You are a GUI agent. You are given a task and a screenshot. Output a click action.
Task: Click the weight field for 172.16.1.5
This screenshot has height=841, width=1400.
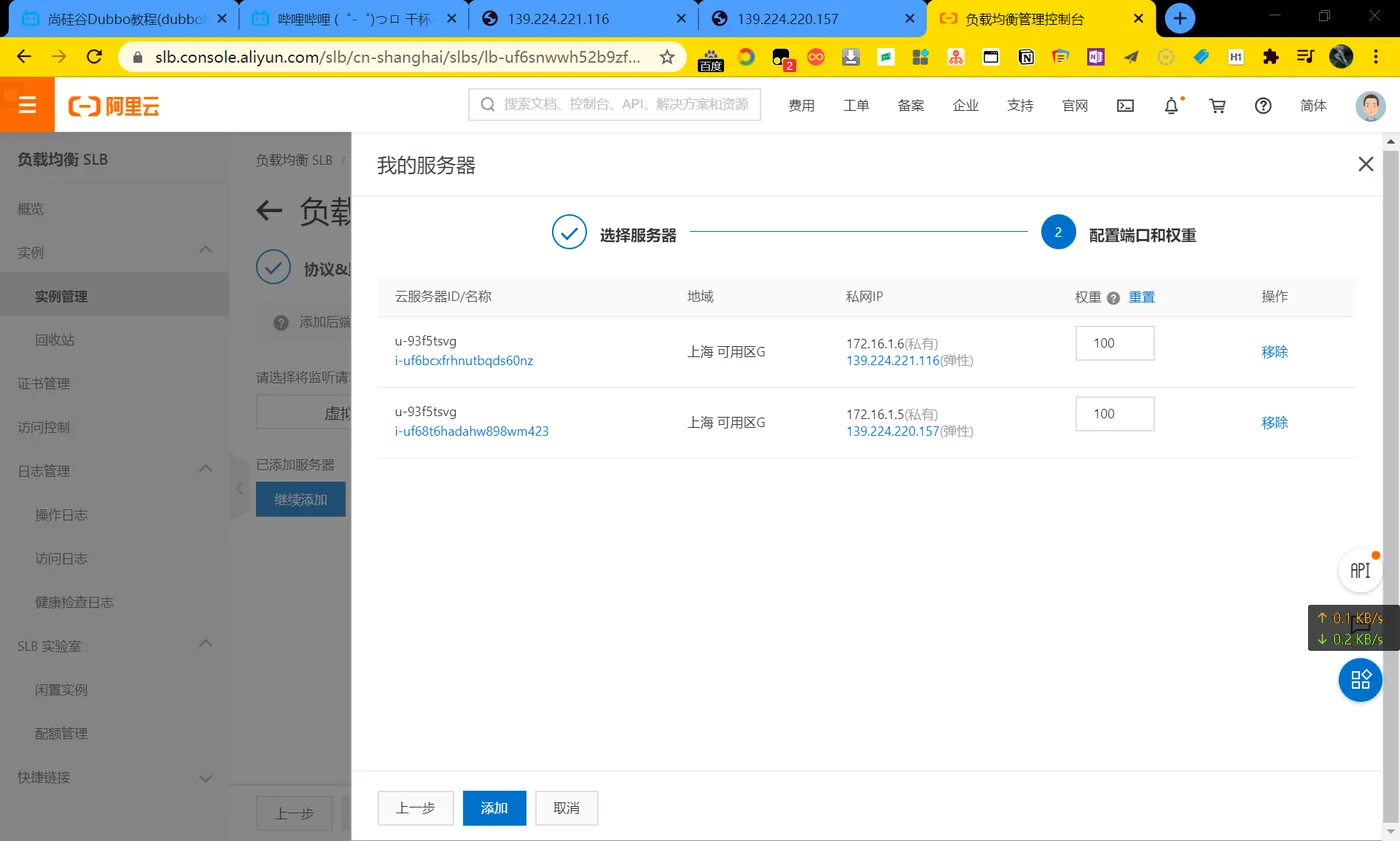(1115, 414)
